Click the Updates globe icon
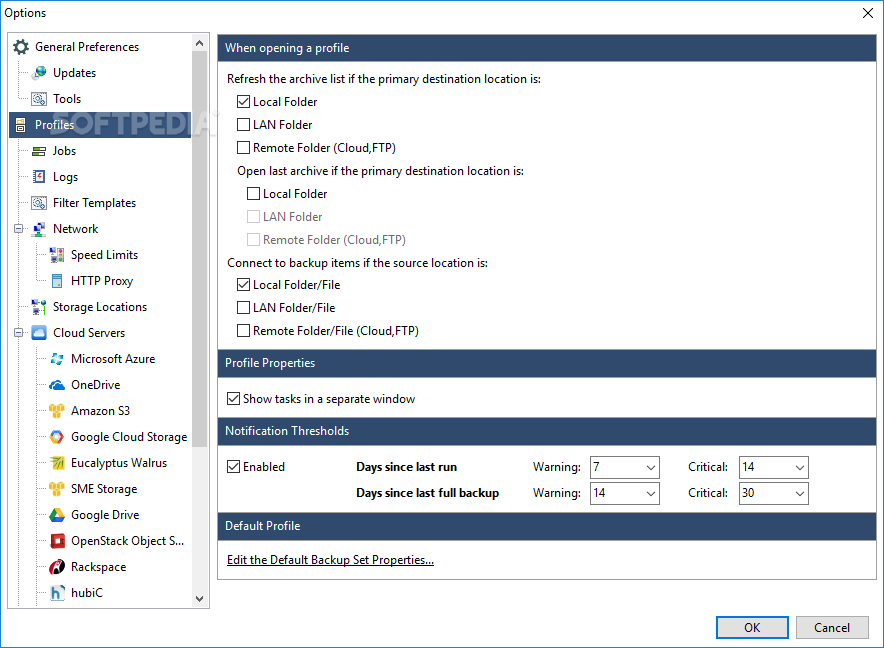 [39, 73]
